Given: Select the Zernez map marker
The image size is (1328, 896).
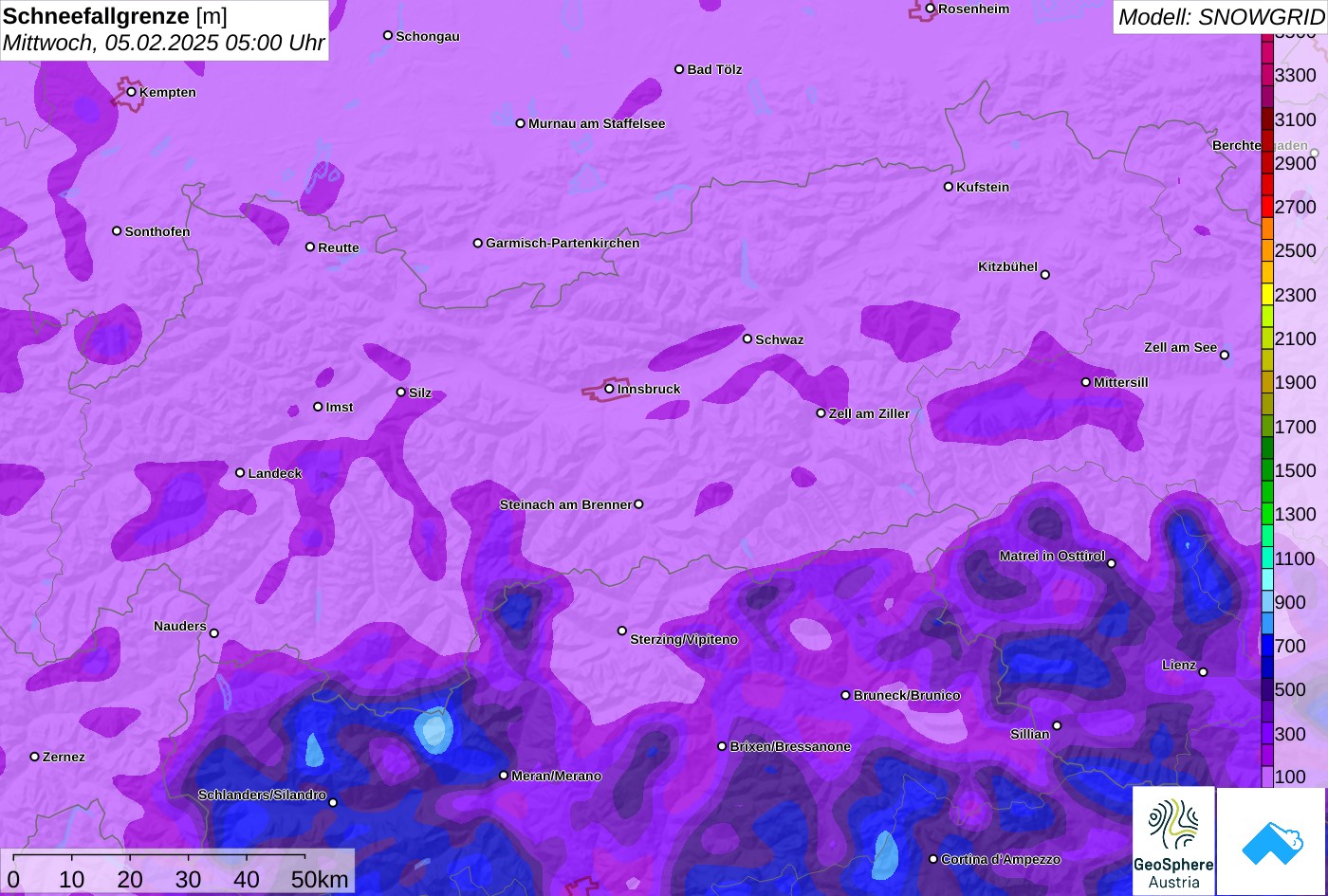Looking at the screenshot, I should pos(35,757).
